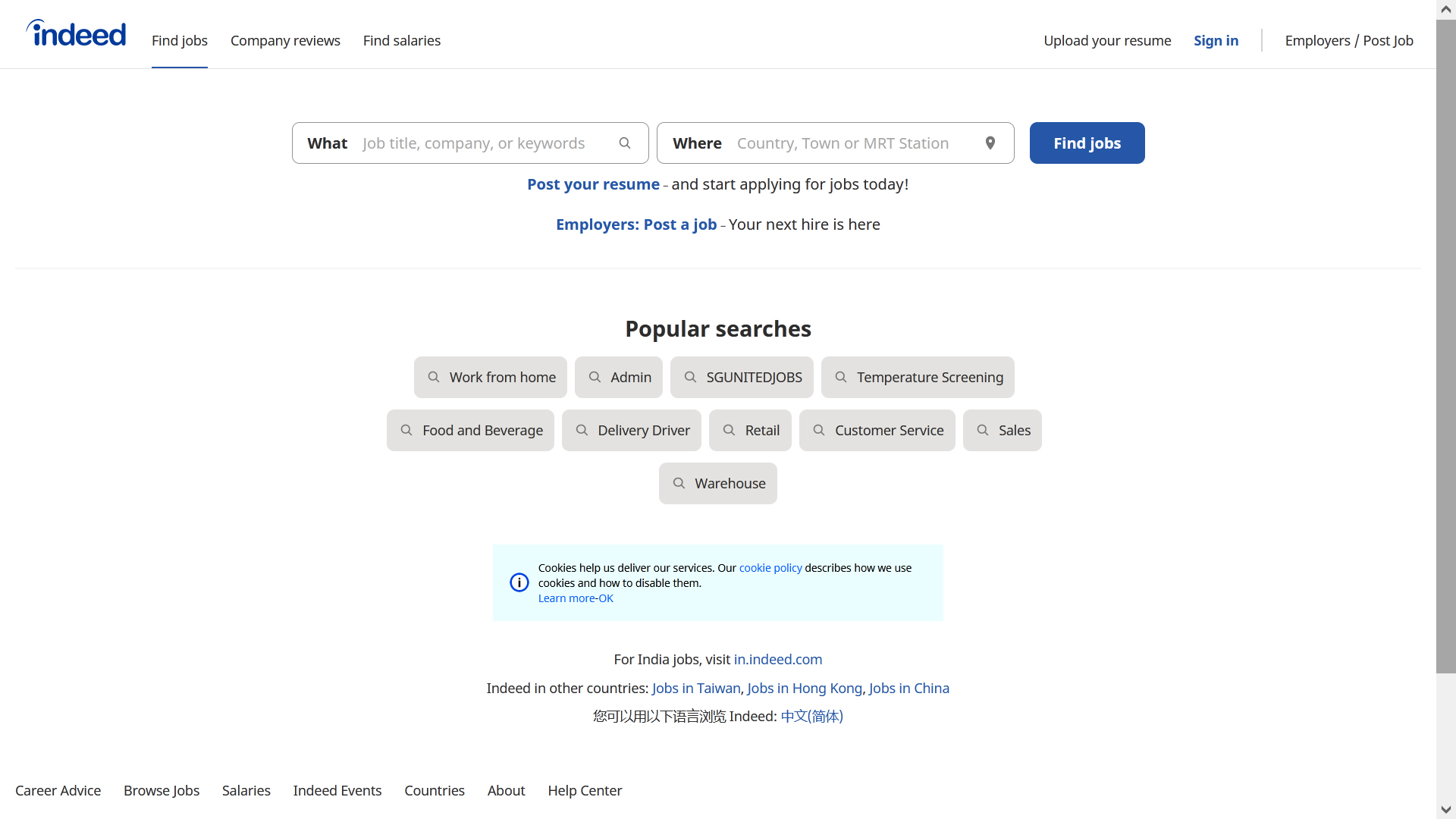The image size is (1456, 819).
Task: Search popular term Admin
Action: tap(619, 377)
